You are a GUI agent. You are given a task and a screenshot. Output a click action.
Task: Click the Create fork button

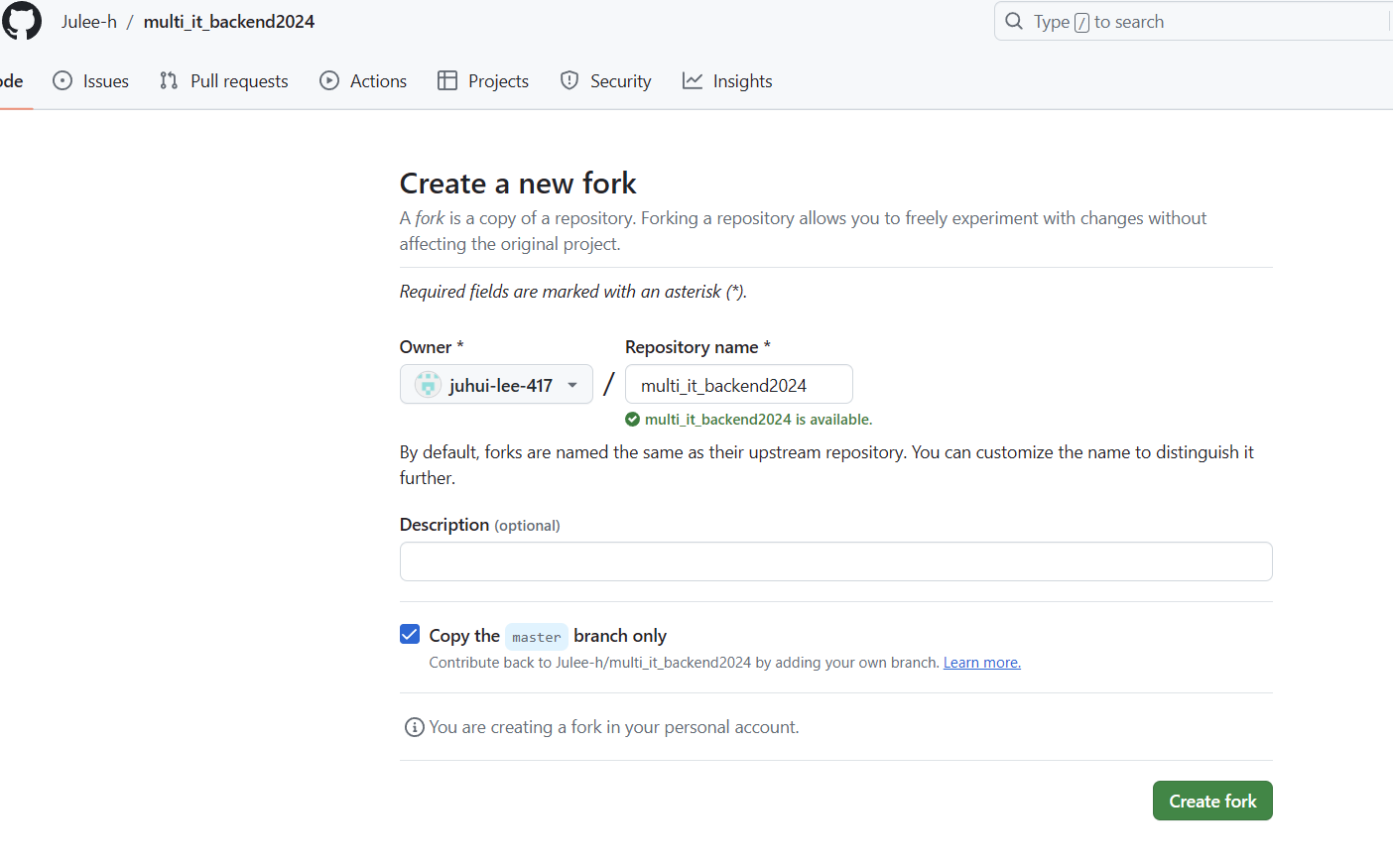pos(1212,801)
